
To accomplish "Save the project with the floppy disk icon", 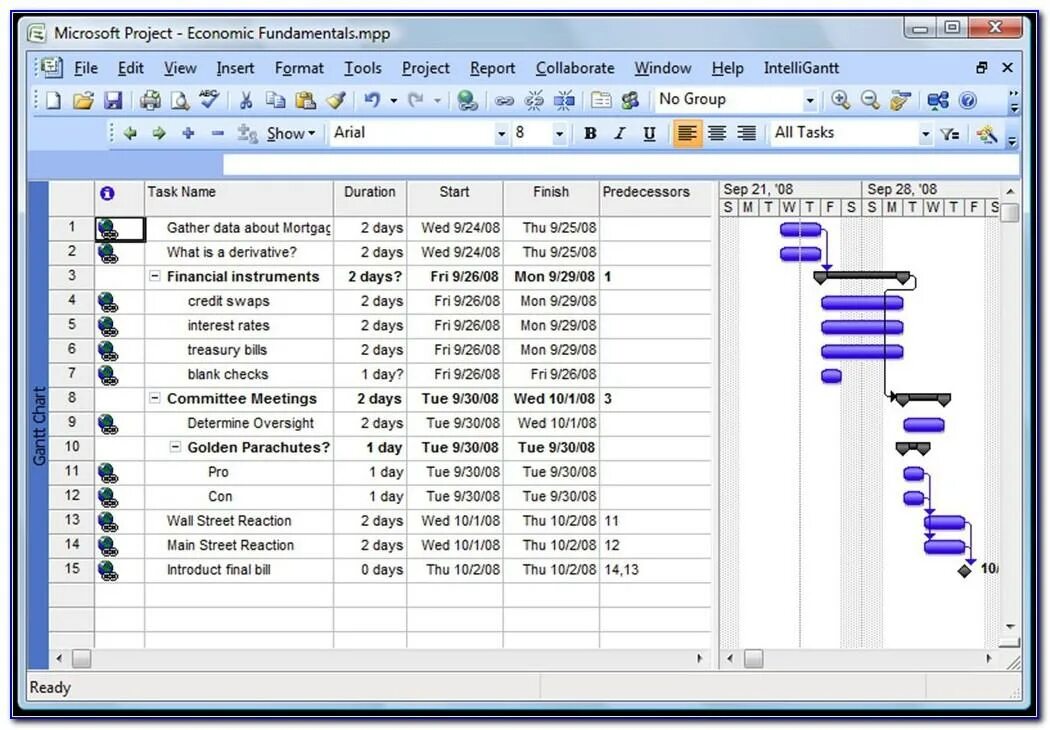I will click(x=113, y=100).
